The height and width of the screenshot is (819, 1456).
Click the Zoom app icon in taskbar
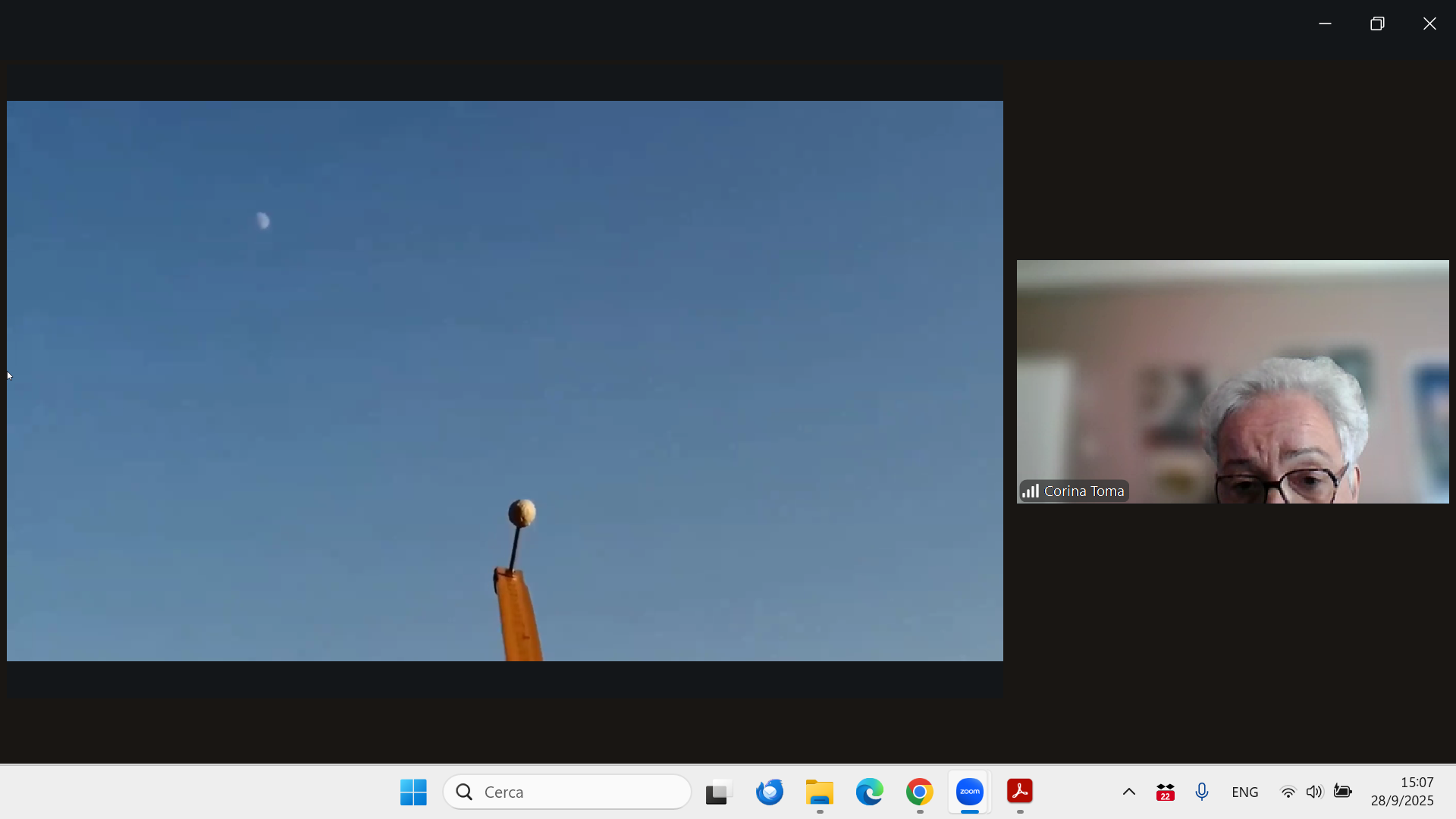969,792
